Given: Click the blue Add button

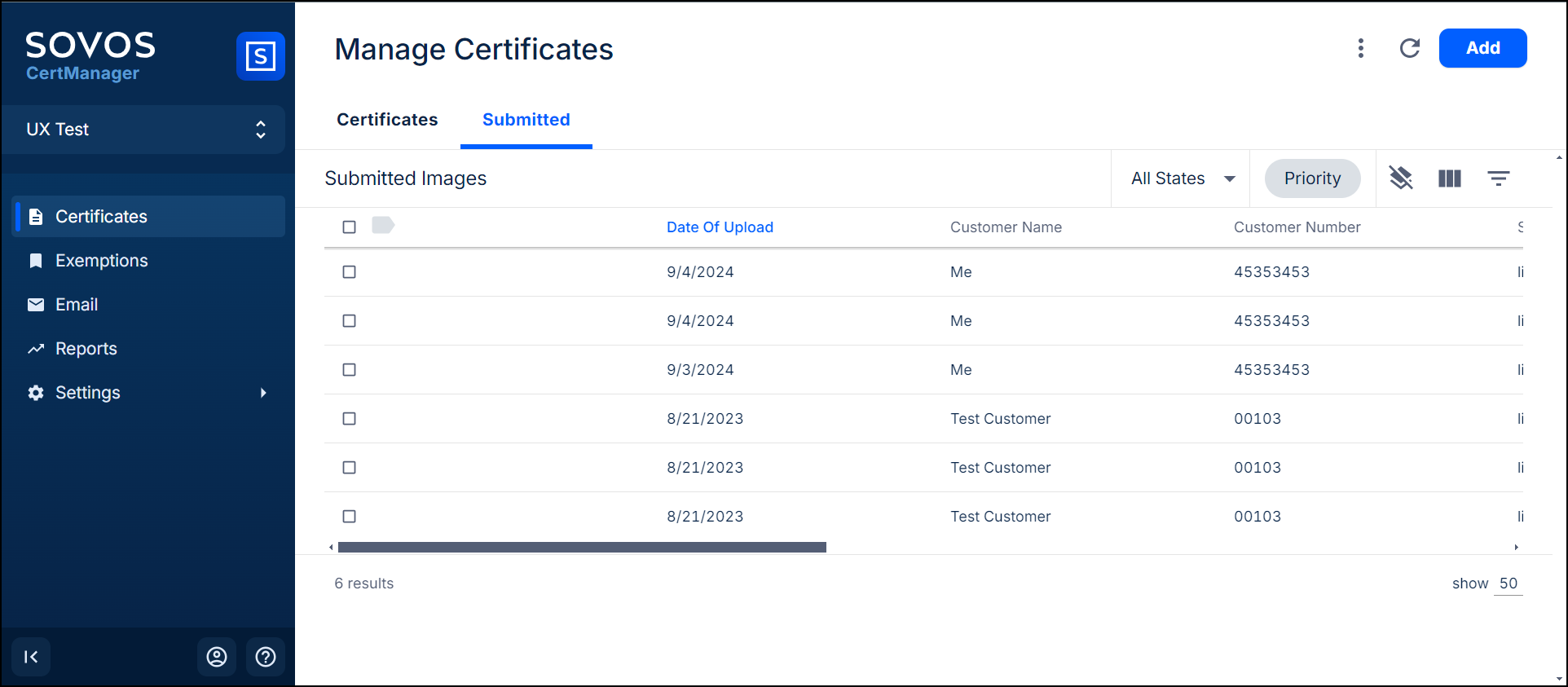Looking at the screenshot, I should (1482, 48).
